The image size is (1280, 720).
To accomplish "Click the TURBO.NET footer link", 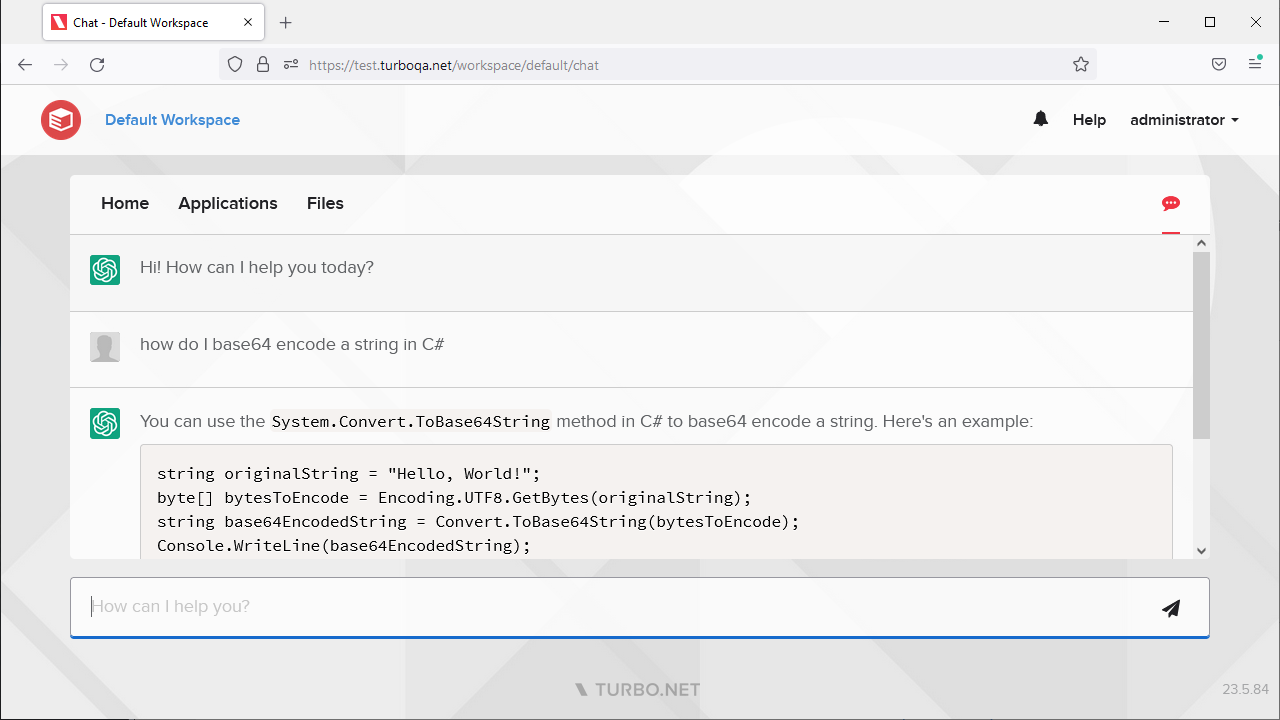I will coord(638,690).
